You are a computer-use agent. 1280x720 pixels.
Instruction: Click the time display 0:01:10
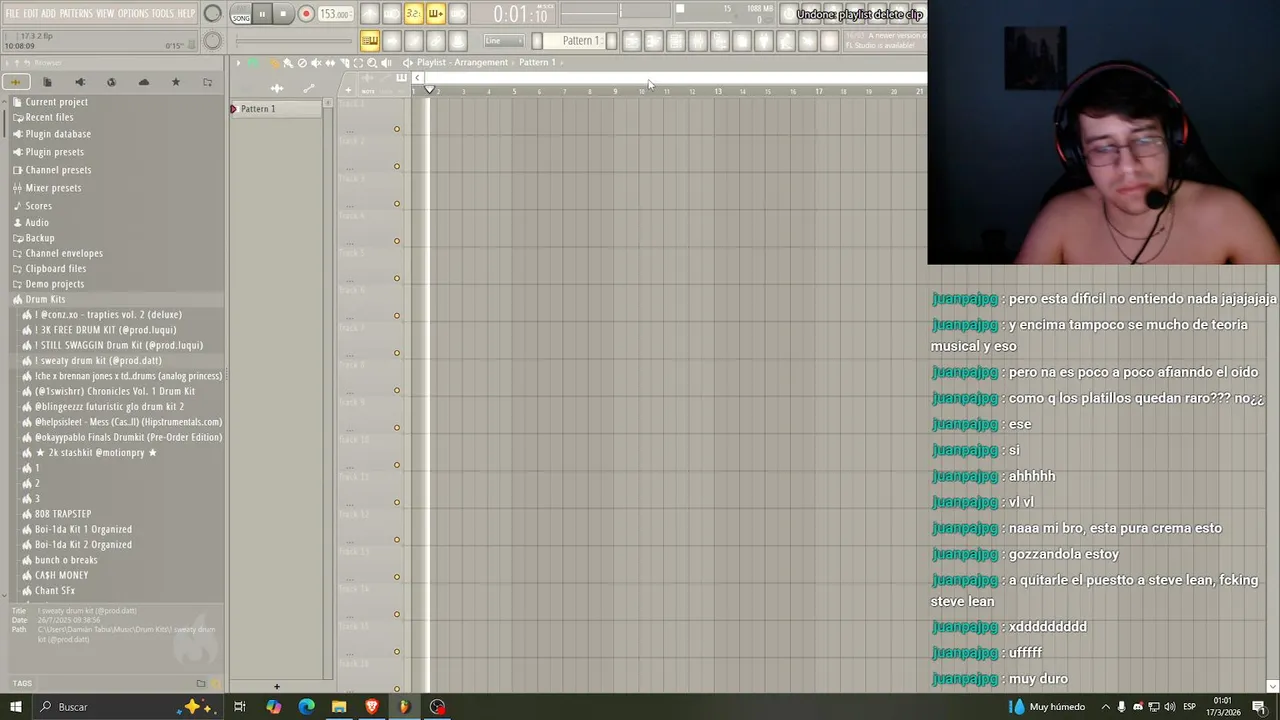(x=520, y=15)
